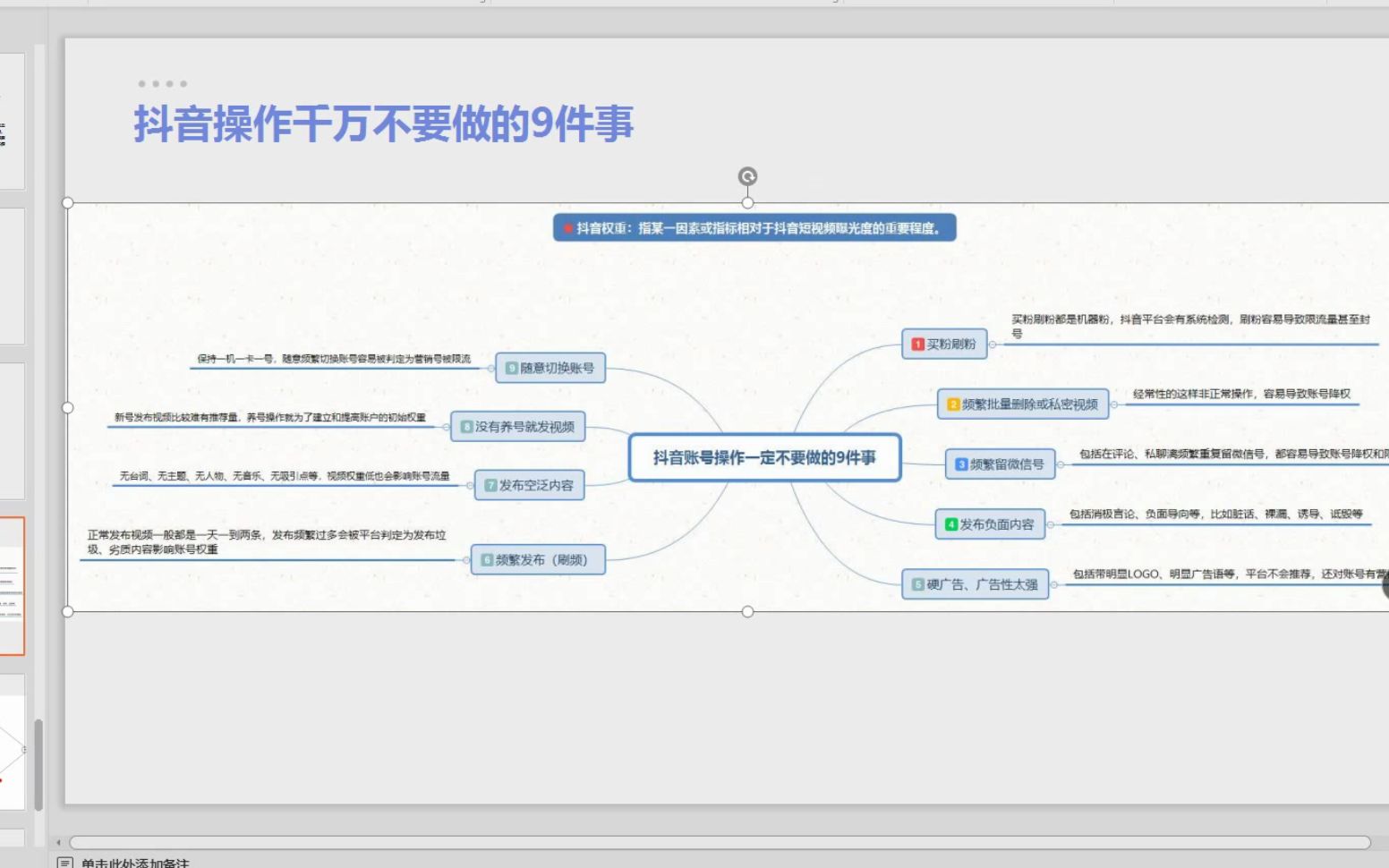The height and width of the screenshot is (868, 1389).
Task: Click the slide title 抖音操作千万不要做的9件事
Action: [x=384, y=123]
